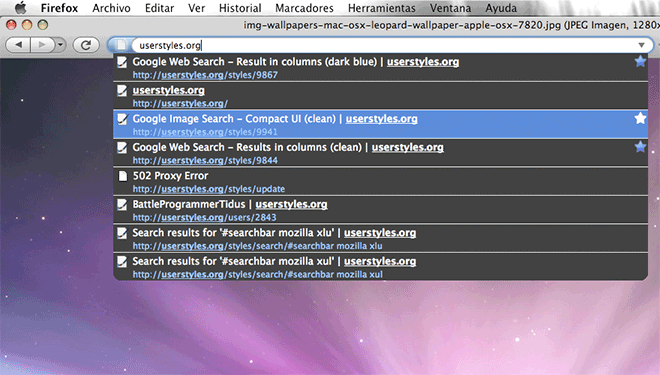Open the Firefox application menu
The image size is (660, 375).
point(59,8)
